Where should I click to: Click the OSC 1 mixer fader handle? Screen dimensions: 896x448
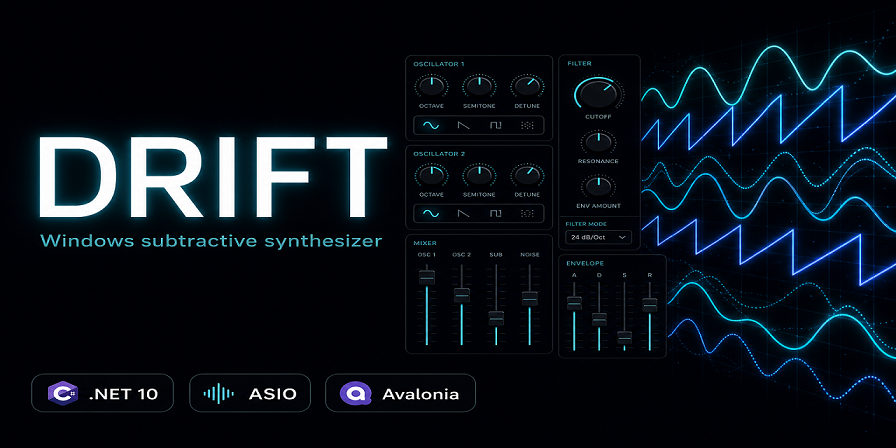pos(427,277)
